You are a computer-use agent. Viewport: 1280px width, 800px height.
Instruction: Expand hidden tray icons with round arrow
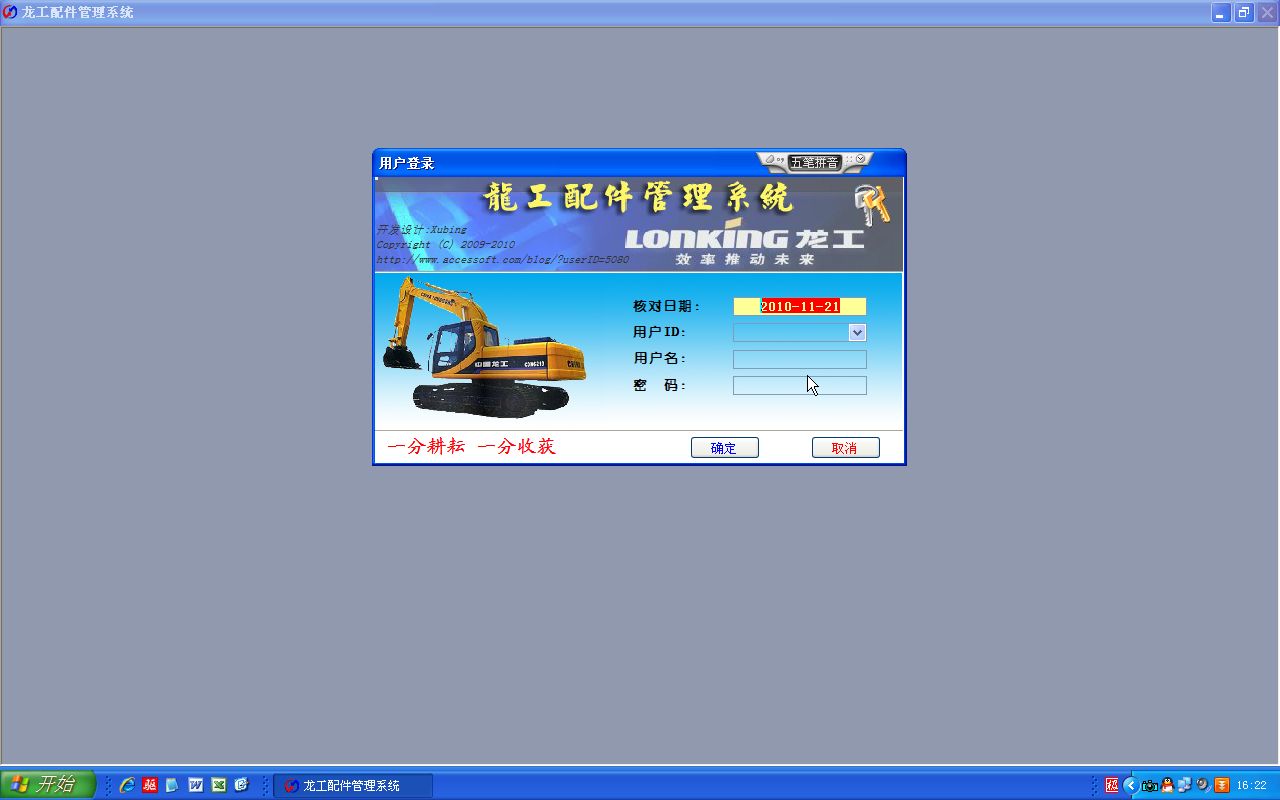[x=1131, y=785]
